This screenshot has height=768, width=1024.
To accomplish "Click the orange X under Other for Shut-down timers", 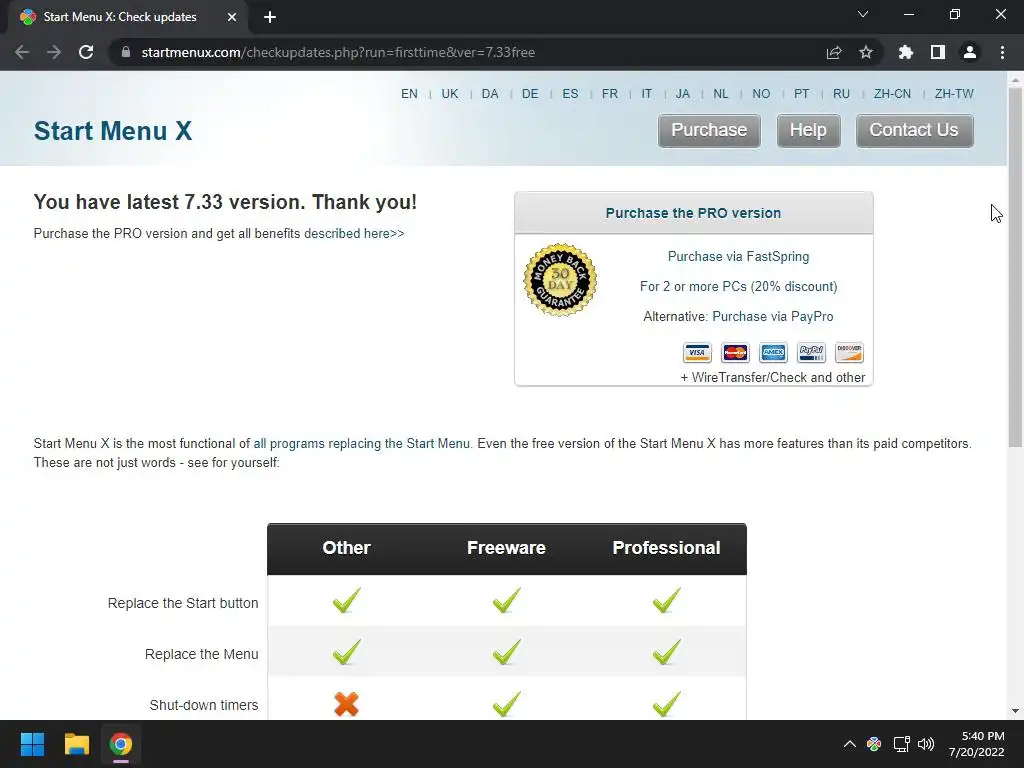I will [346, 704].
